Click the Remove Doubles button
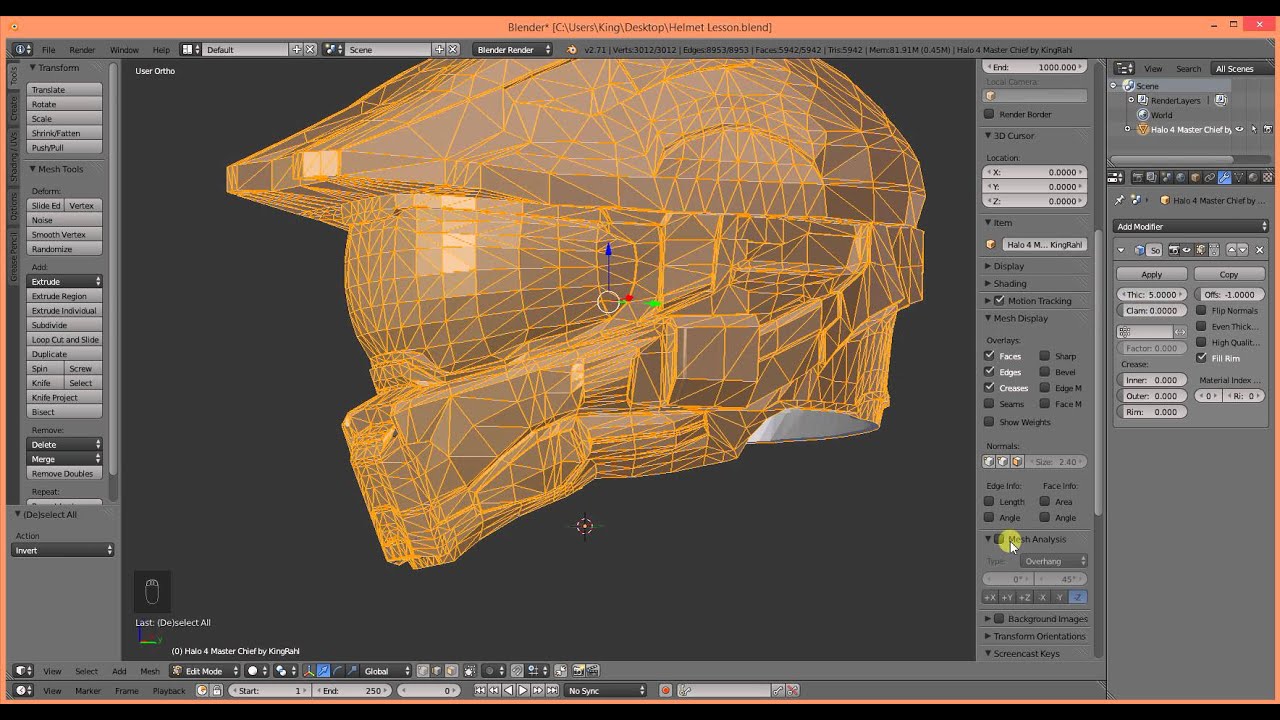 click(x=65, y=474)
